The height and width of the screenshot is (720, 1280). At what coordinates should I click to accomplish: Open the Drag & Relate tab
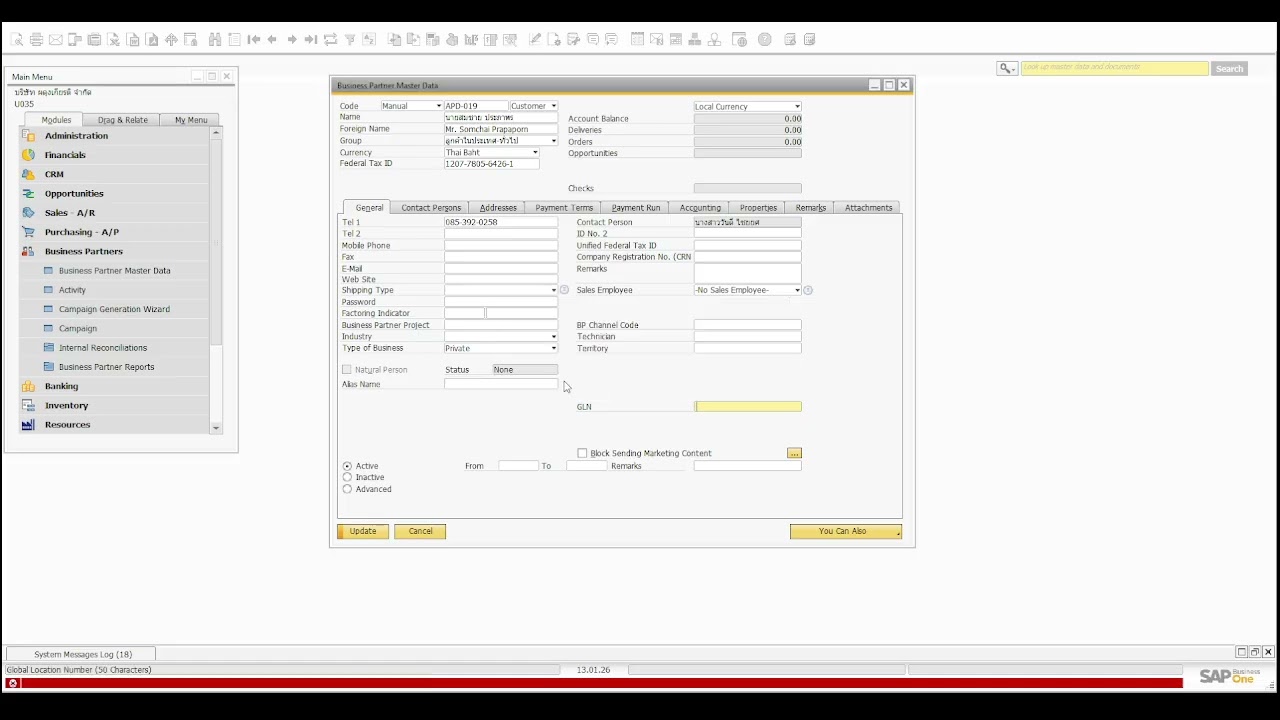click(x=123, y=120)
